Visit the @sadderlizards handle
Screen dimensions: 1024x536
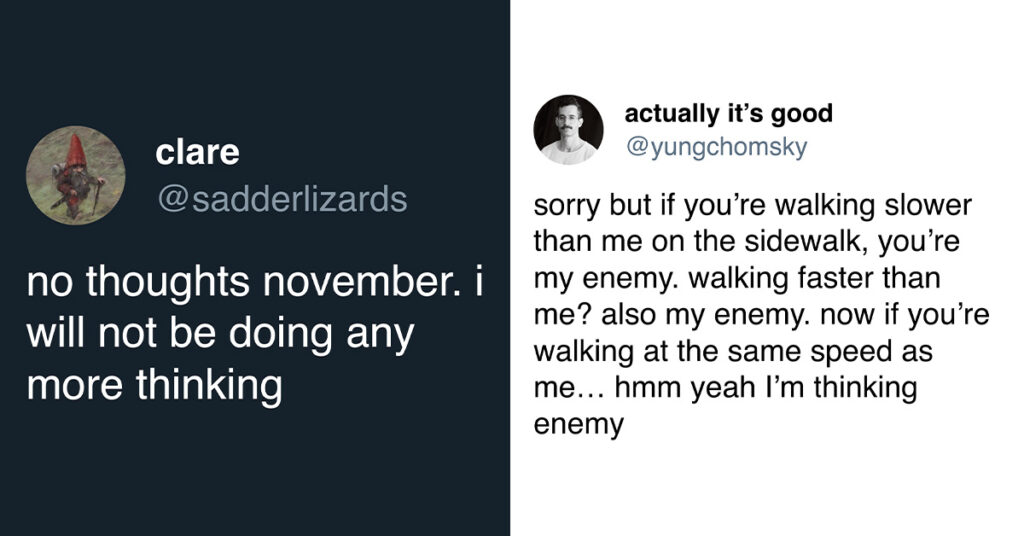[x=282, y=199]
